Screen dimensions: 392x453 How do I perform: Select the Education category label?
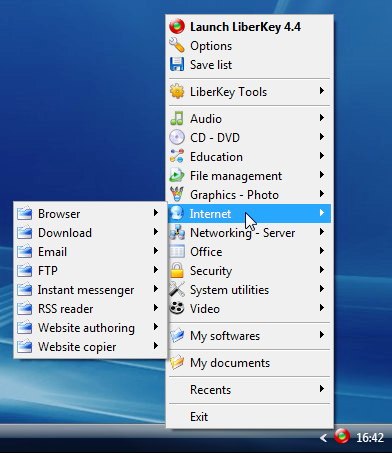(216, 157)
